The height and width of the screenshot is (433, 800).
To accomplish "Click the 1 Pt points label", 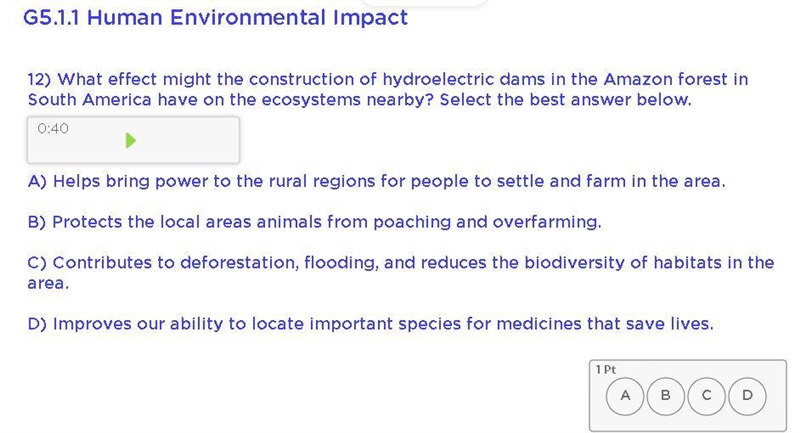I will 606,370.
